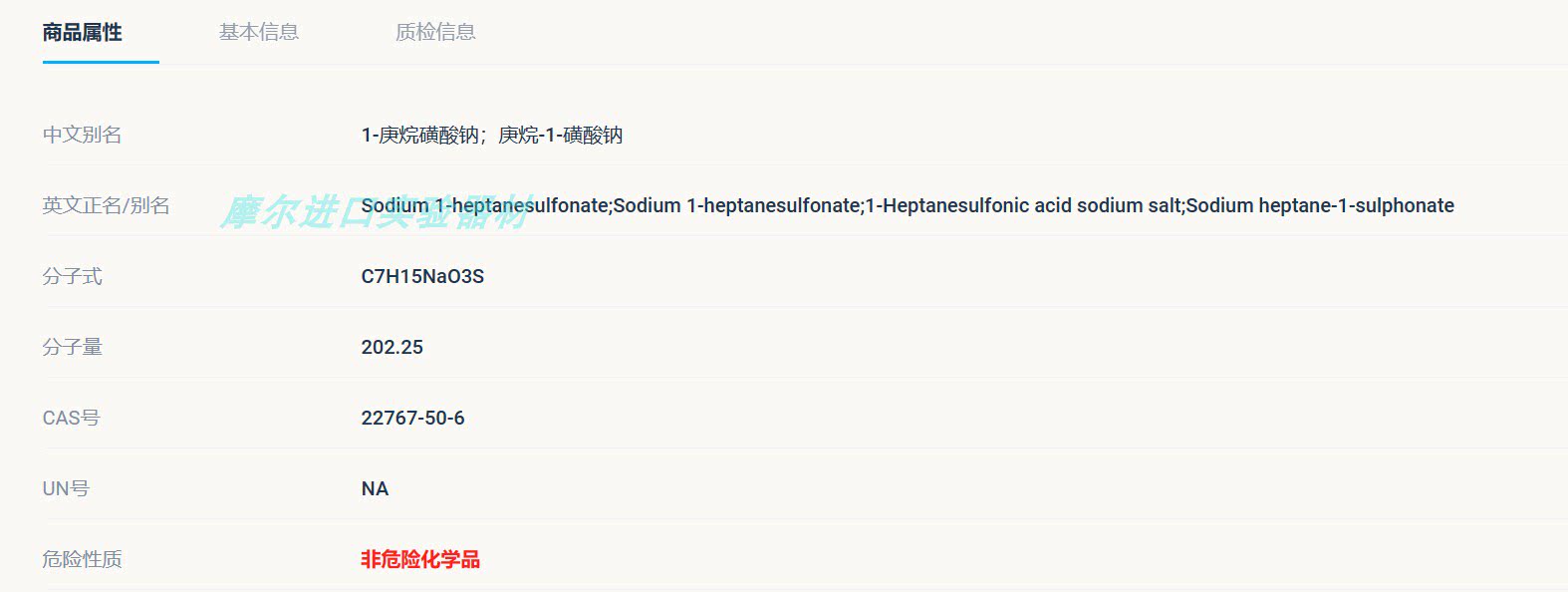Click the blue underline beneath 商品属性
This screenshot has width=1568, height=592.
[x=101, y=62]
